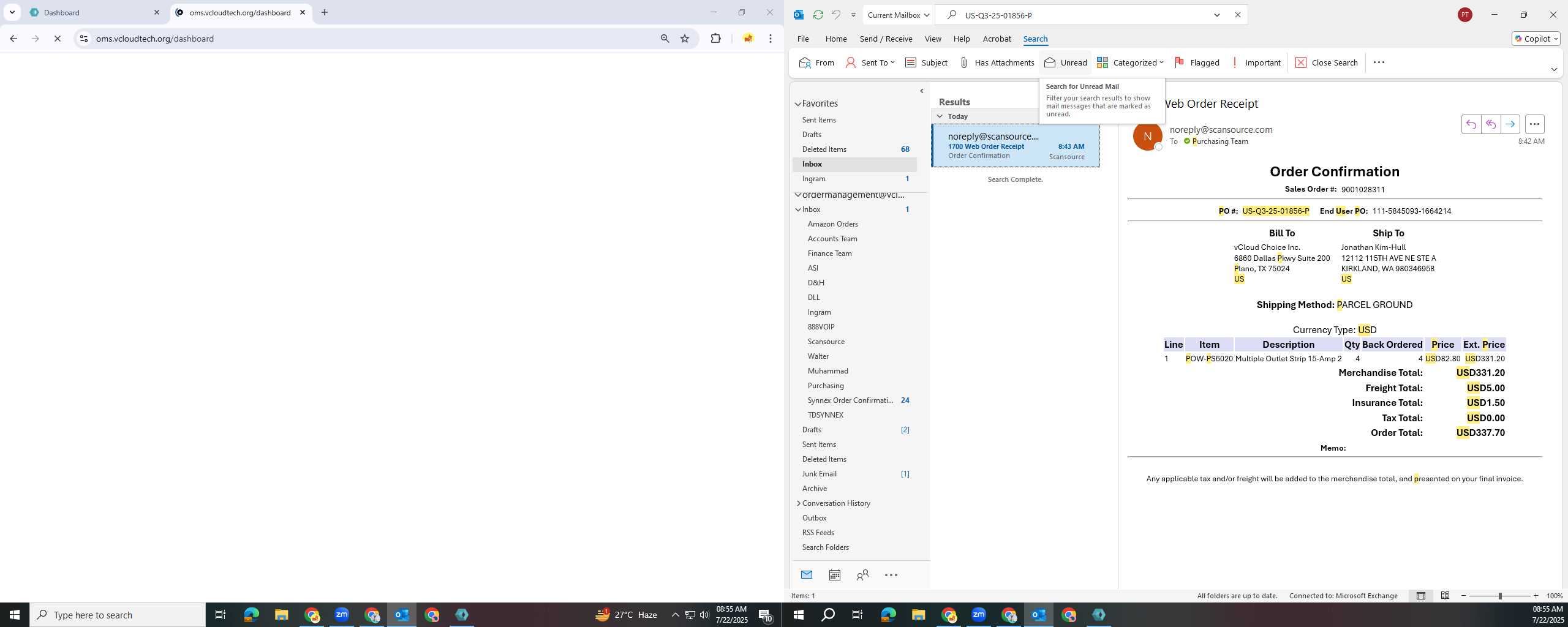Screen dimensions: 1568x627
Task: Switch to the Home ribbon tab
Action: (836, 39)
